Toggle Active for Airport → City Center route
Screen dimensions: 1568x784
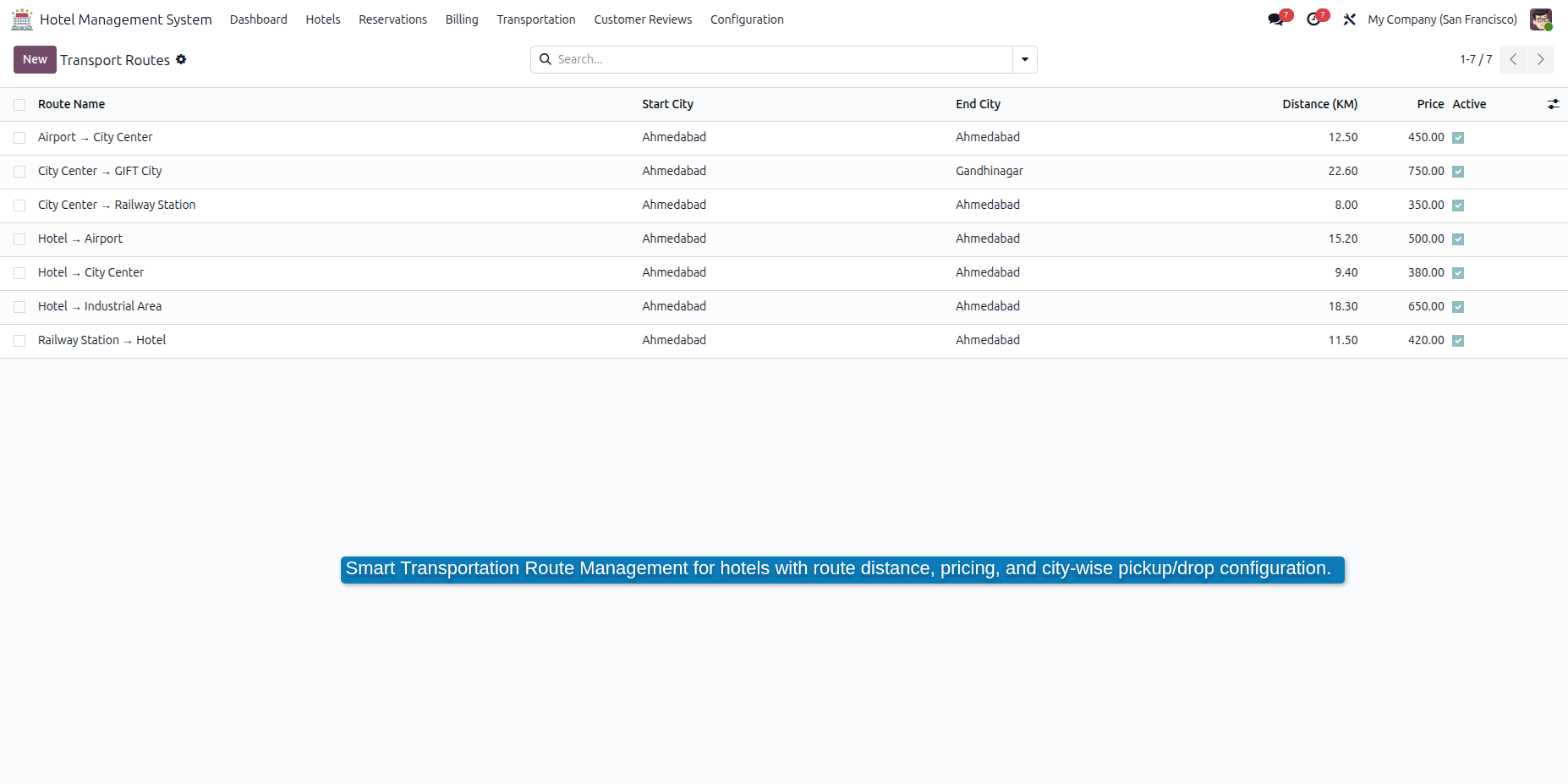coord(1458,138)
